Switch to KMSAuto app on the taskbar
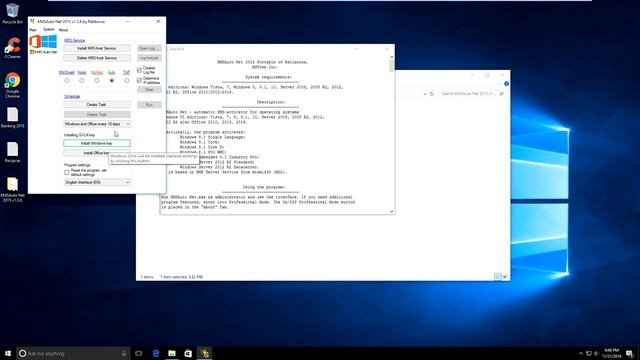The height and width of the screenshot is (360, 640). tap(204, 353)
